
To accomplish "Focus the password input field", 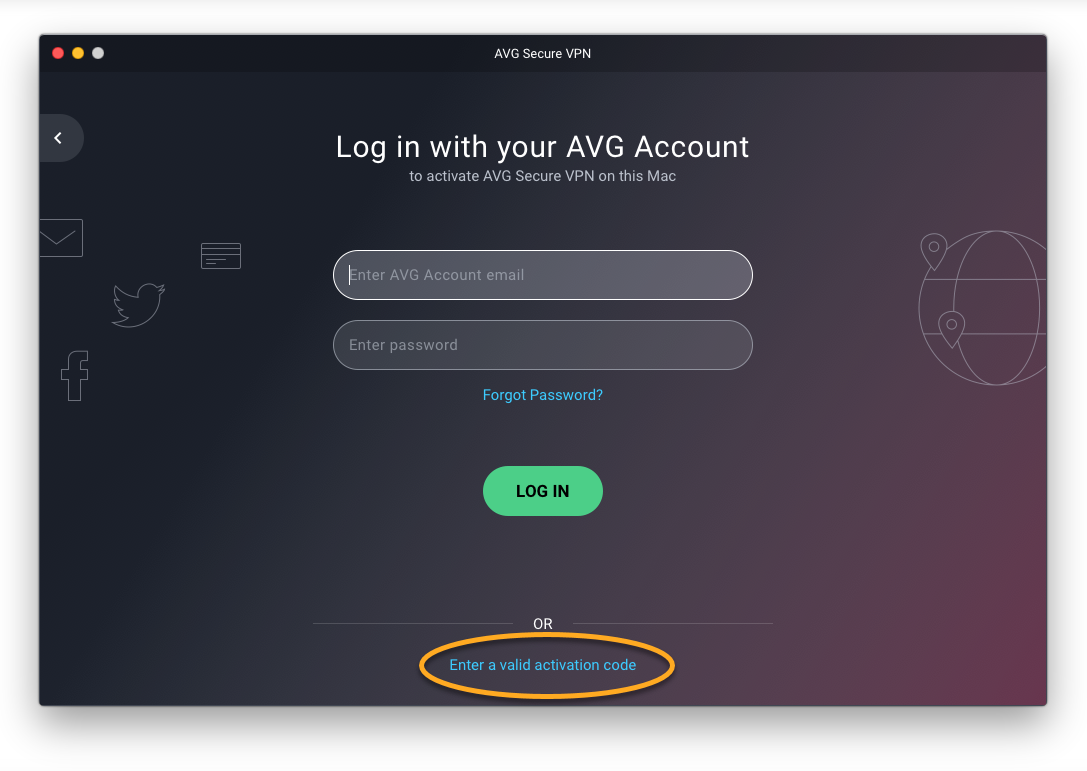I will [543, 345].
